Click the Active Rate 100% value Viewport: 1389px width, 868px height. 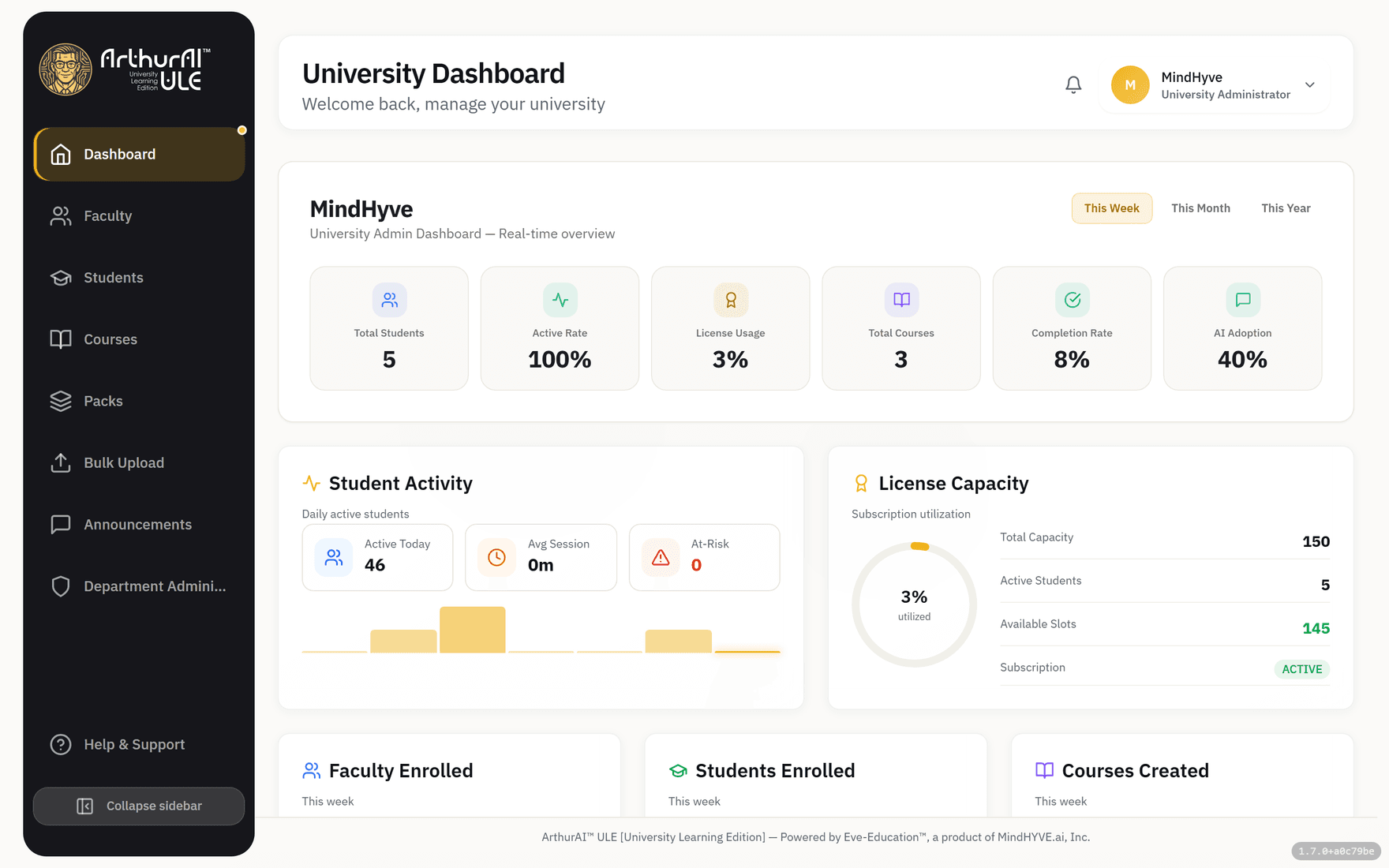(x=560, y=360)
